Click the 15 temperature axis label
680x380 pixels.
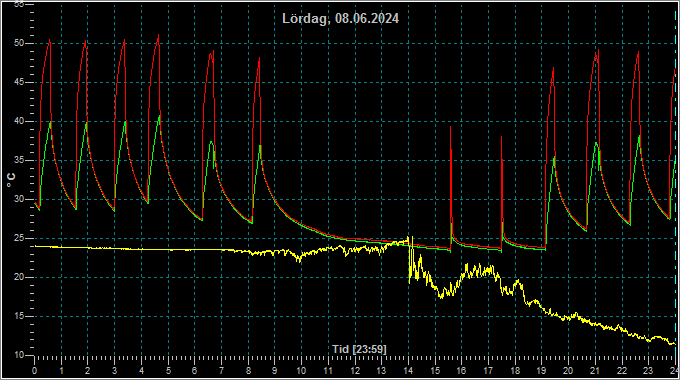(19, 316)
